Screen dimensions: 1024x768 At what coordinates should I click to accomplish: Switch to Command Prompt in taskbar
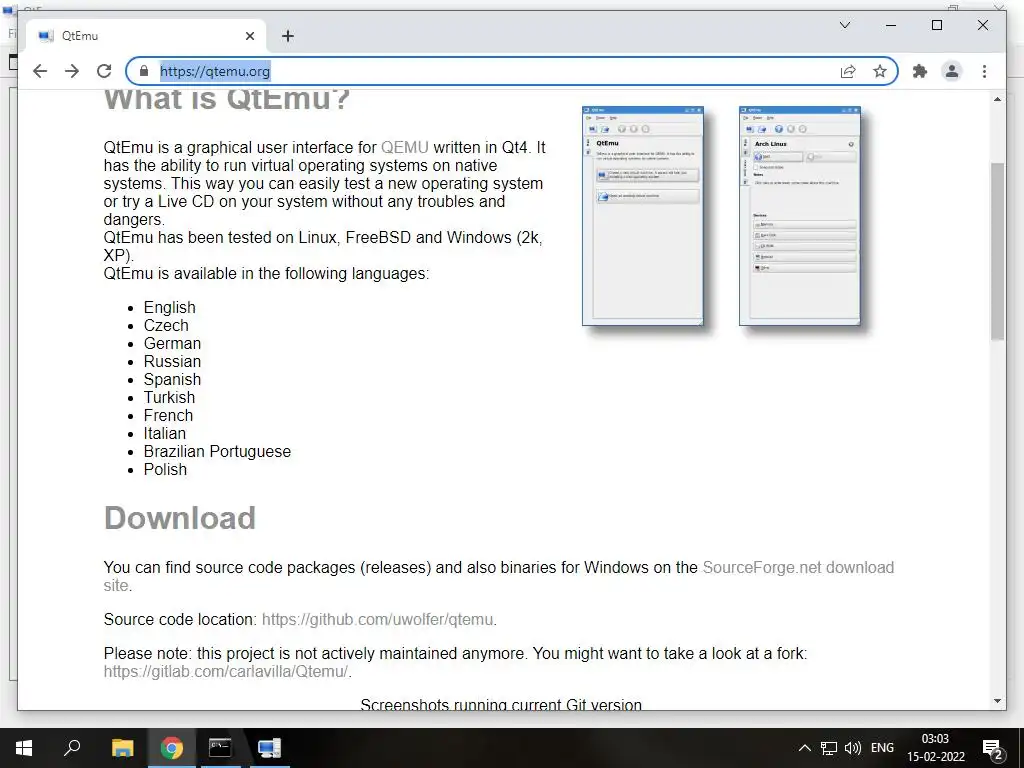click(x=220, y=748)
